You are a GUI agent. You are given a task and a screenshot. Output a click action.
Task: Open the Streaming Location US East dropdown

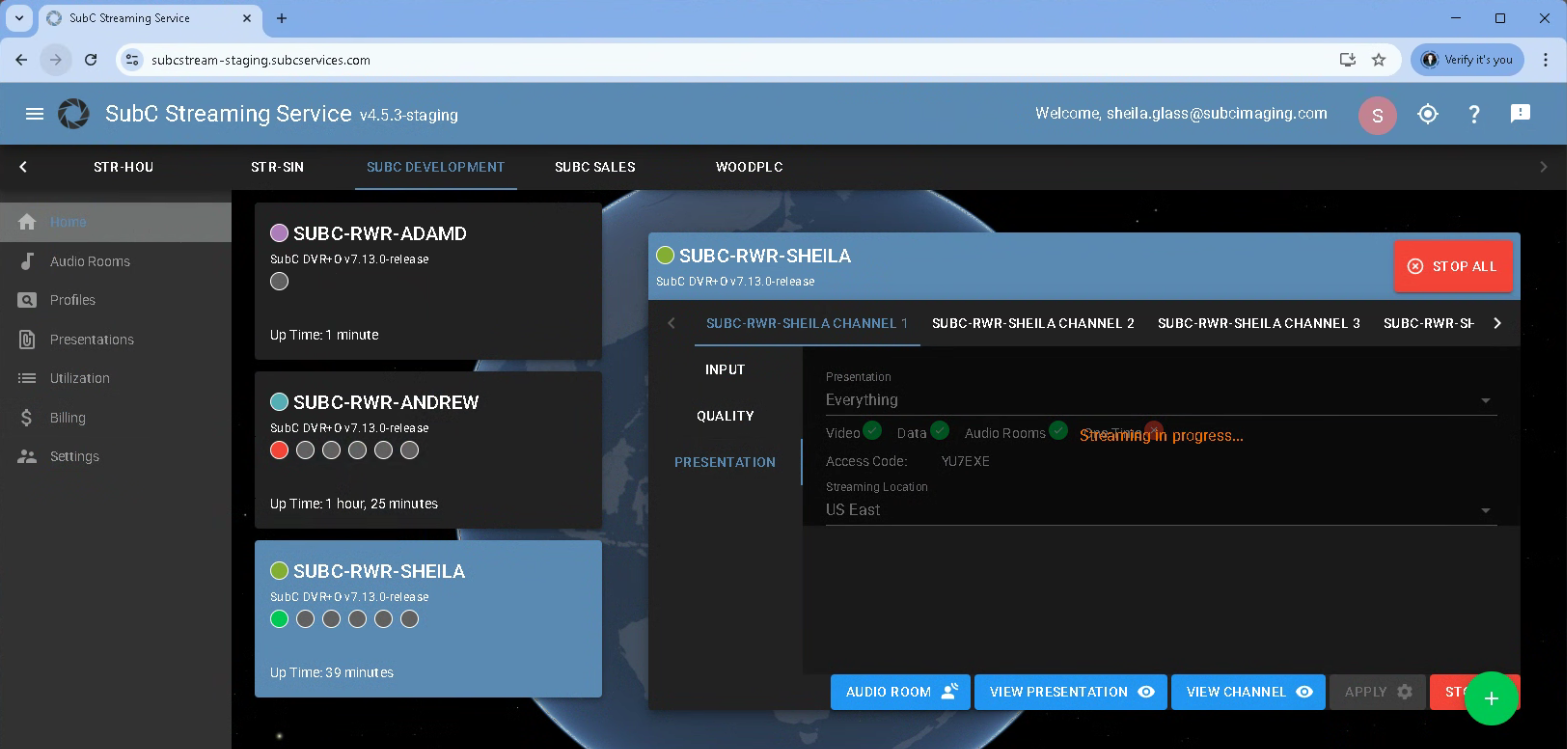(1160, 510)
